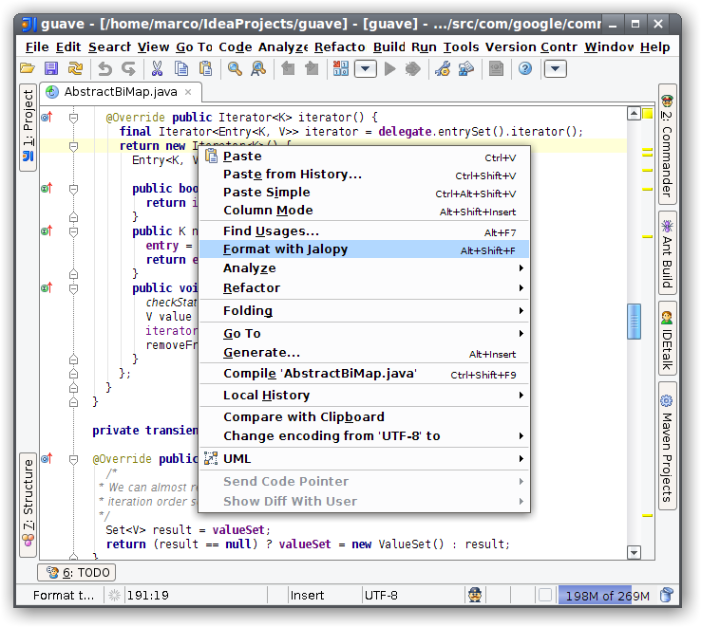
Task: Click the 198M of 269M memory indicator
Action: (x=608, y=595)
